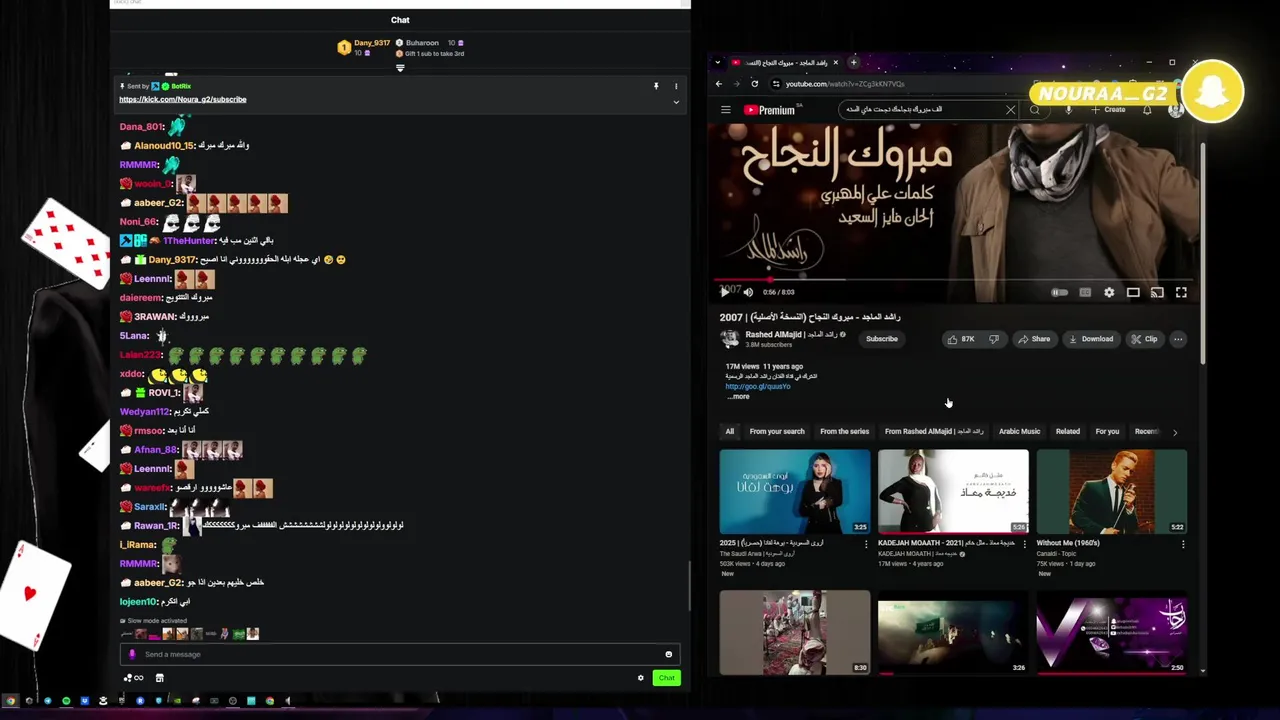Image resolution: width=1280 pixels, height=720 pixels.
Task: Switch YouTube player to theater mode
Action: pos(1133,292)
